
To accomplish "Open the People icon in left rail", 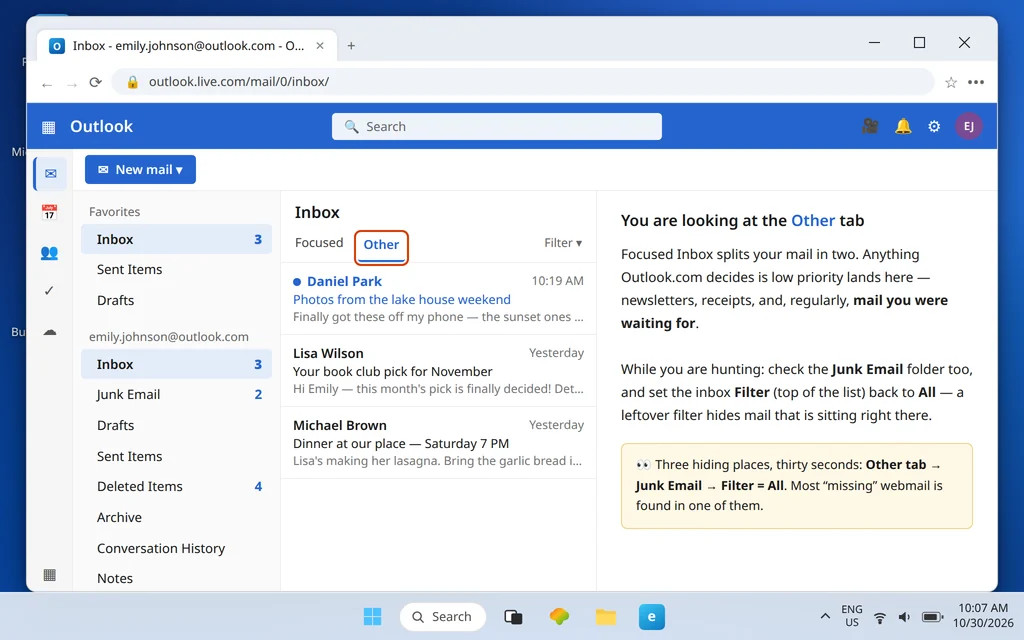I will (x=50, y=253).
